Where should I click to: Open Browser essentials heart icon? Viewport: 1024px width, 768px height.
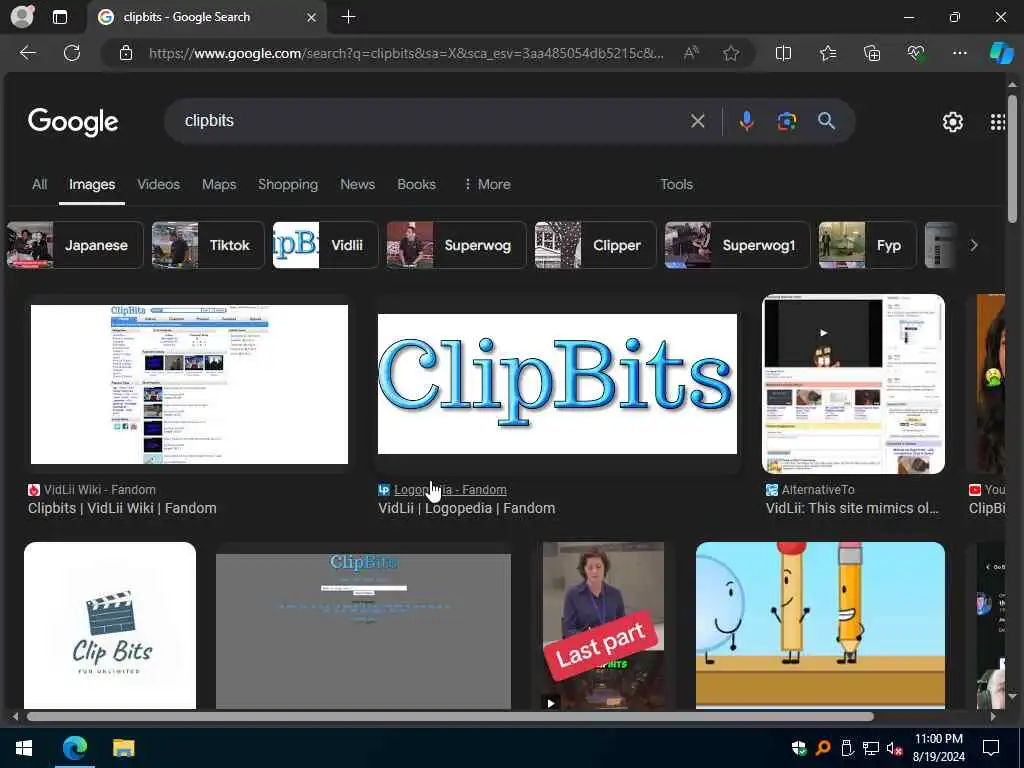pos(916,53)
